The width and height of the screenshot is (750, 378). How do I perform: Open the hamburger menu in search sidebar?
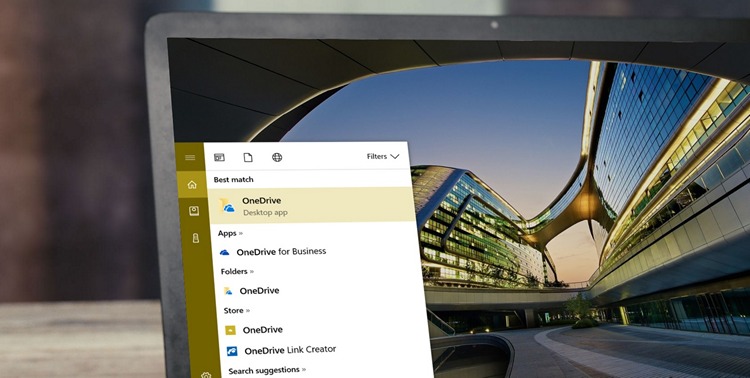(190, 157)
